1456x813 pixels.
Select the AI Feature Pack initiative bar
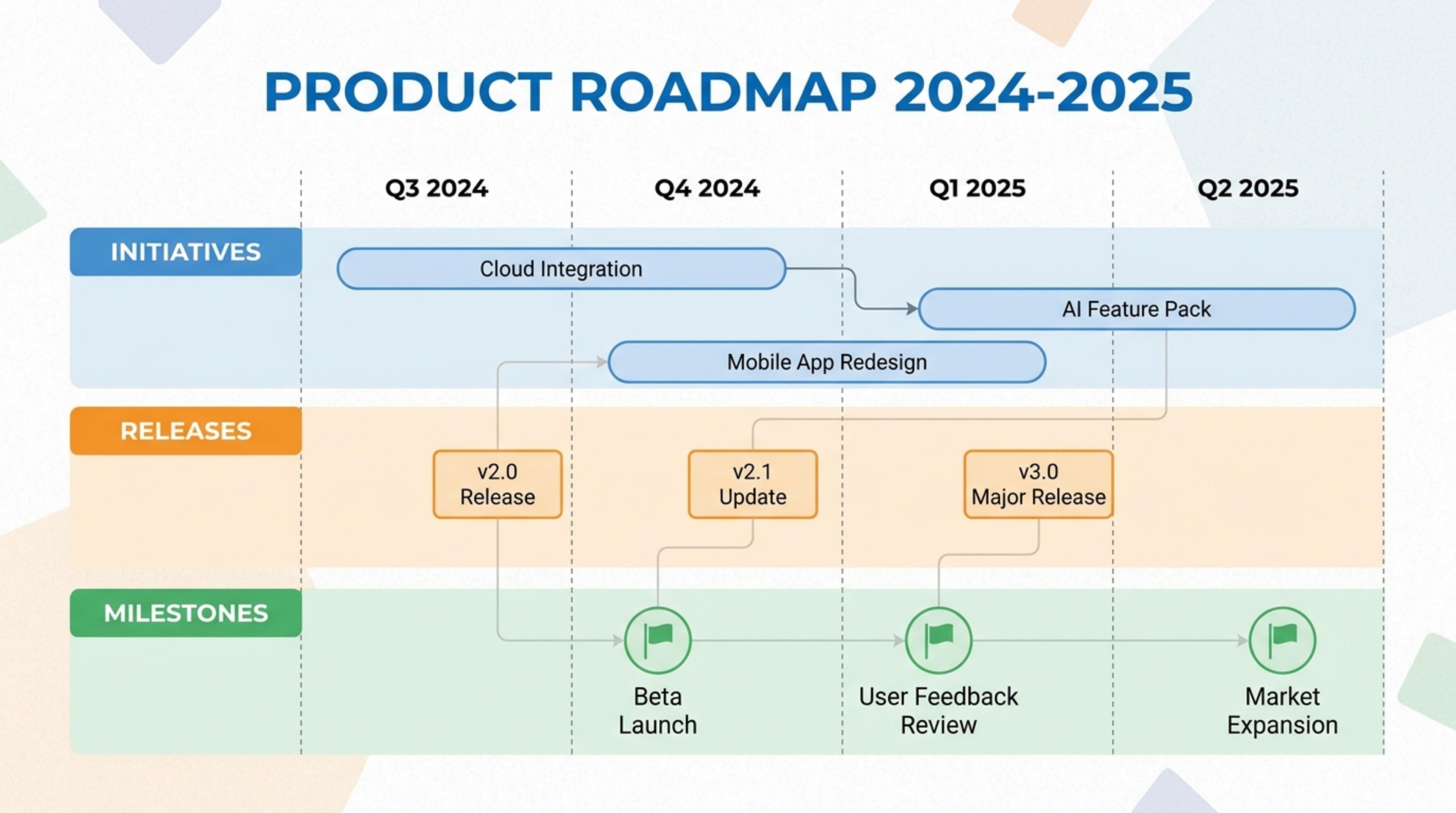click(x=1137, y=309)
